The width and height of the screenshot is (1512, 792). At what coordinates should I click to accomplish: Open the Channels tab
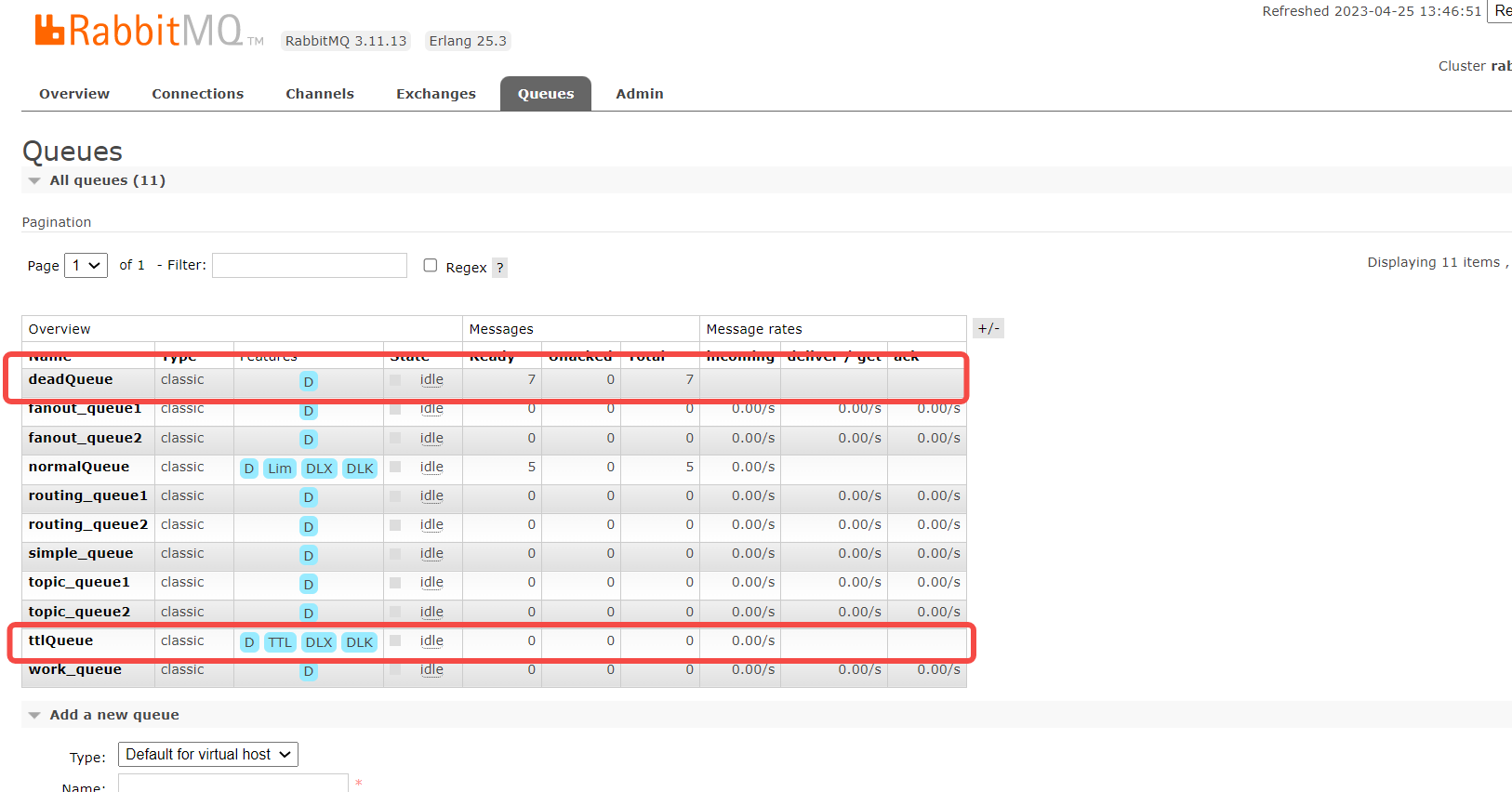(320, 94)
